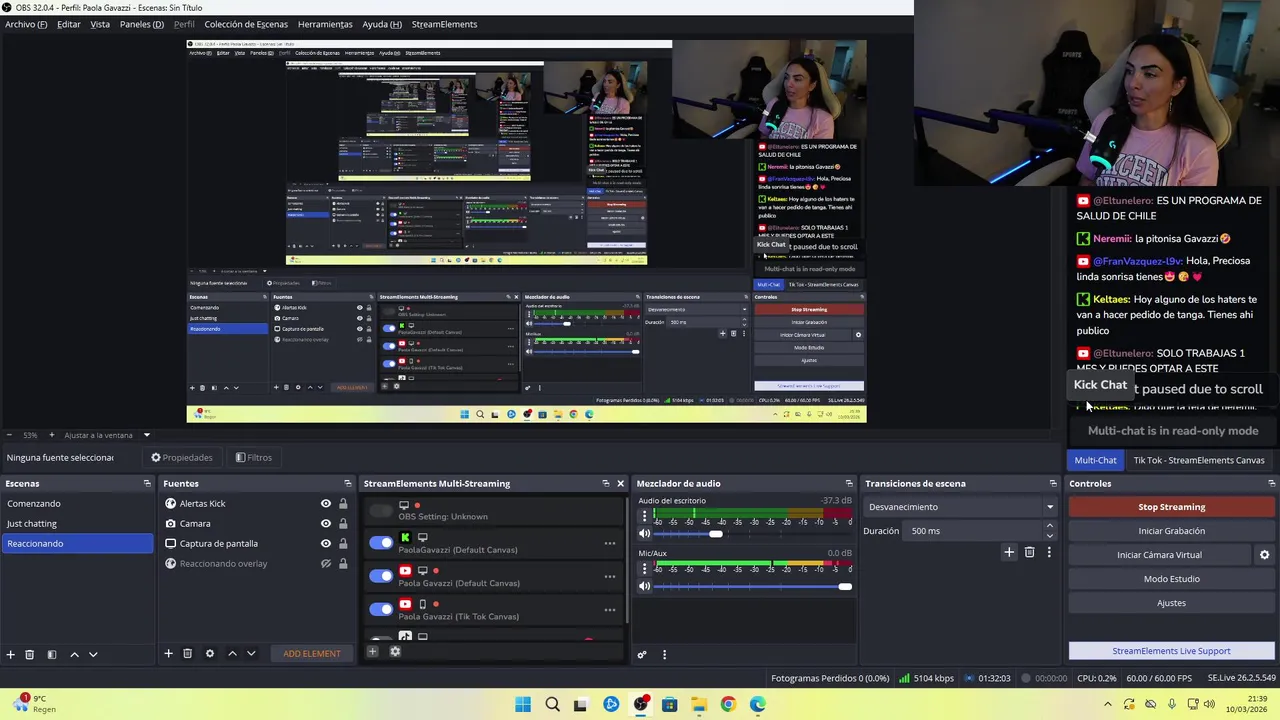Open the Editar menu

click(69, 24)
